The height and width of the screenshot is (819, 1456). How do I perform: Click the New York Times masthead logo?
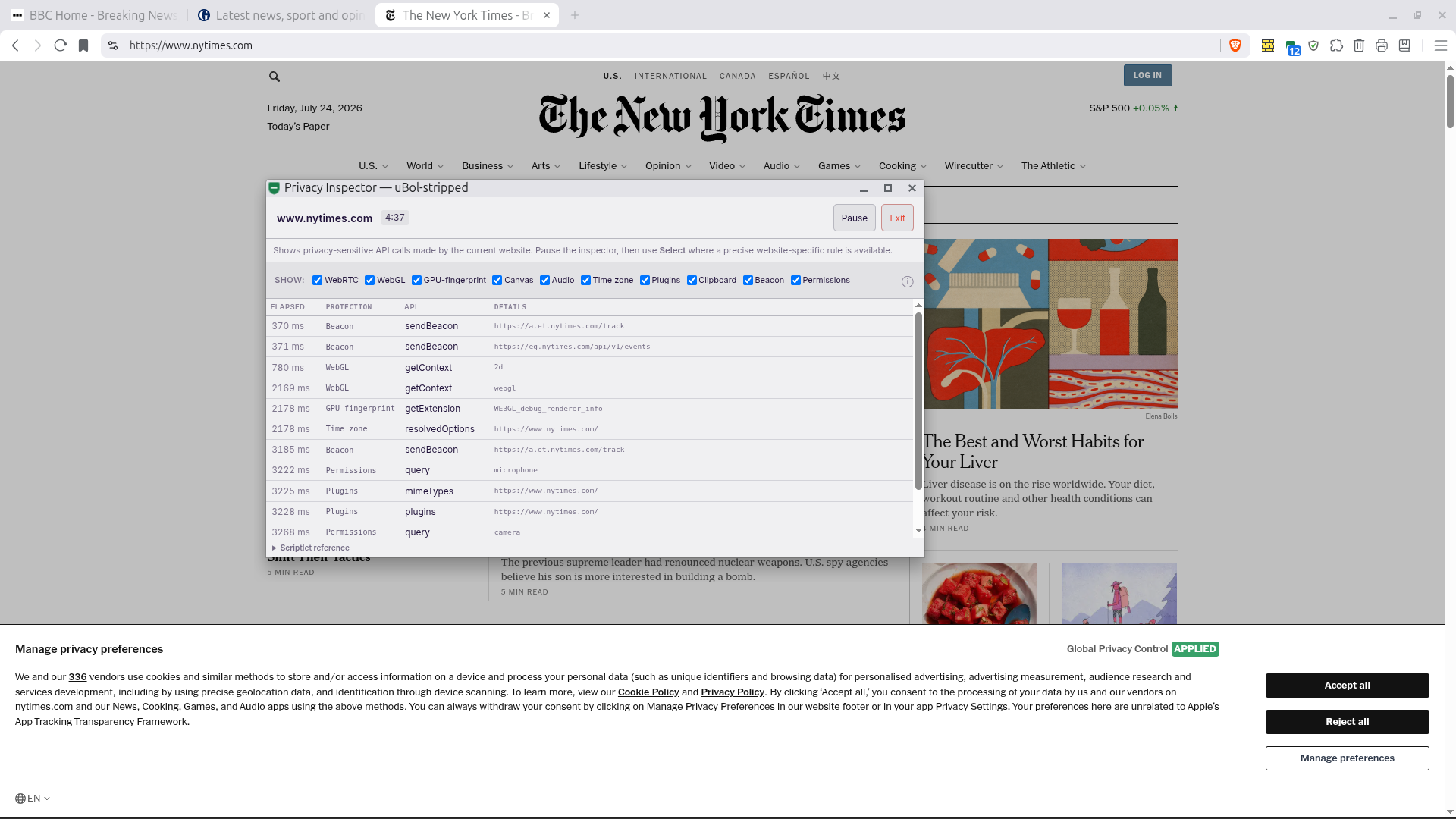pos(723,118)
